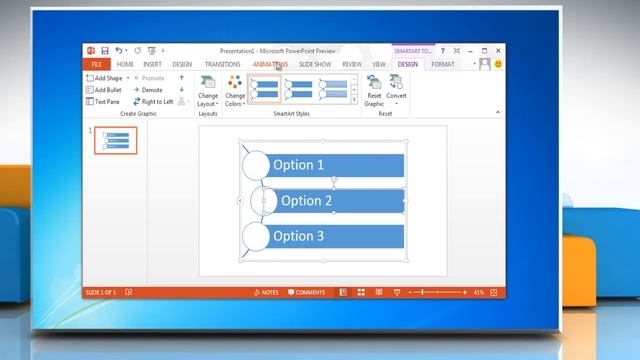The image size is (640, 360).
Task: Open the Convert dropdown
Action: tap(396, 91)
